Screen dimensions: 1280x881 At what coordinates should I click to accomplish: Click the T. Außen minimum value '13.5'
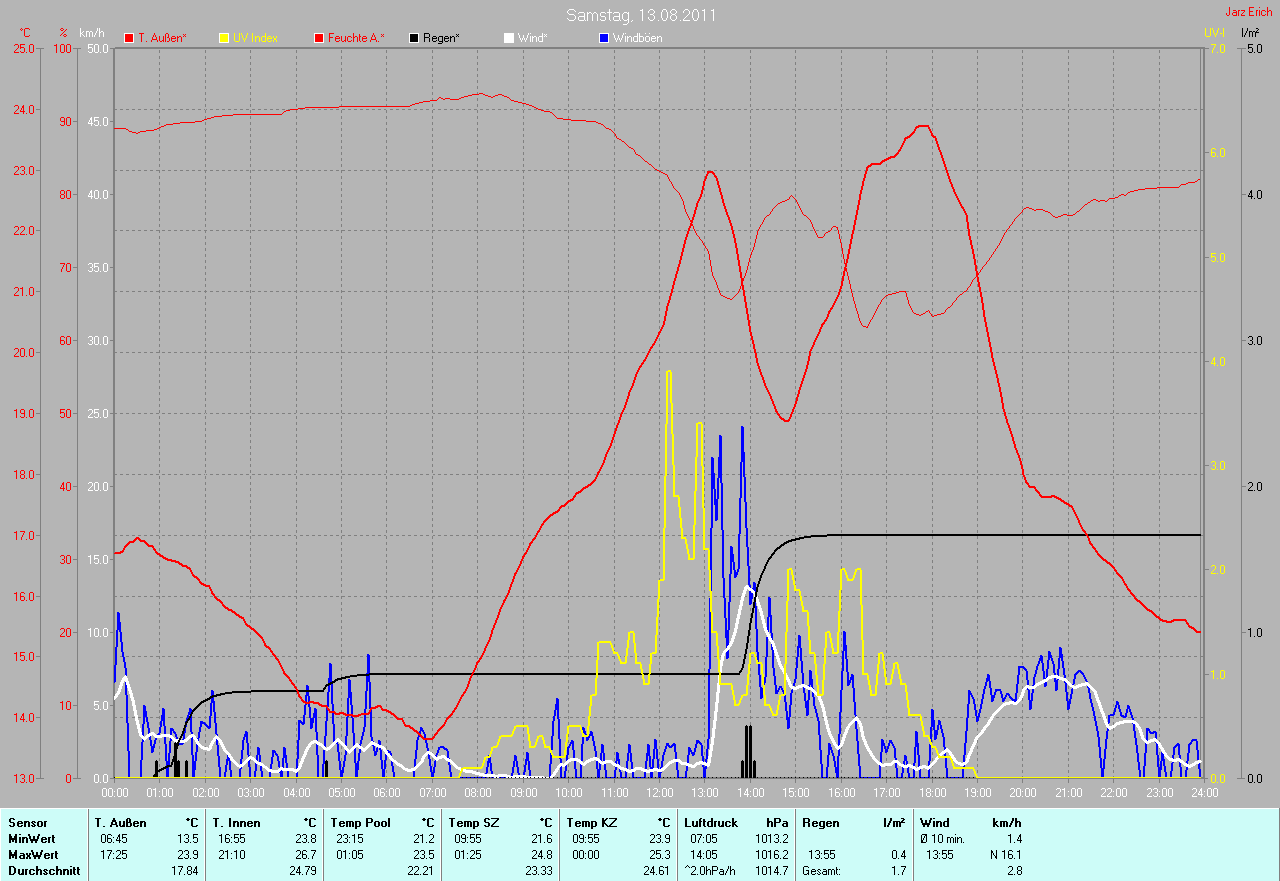pyautogui.click(x=188, y=839)
